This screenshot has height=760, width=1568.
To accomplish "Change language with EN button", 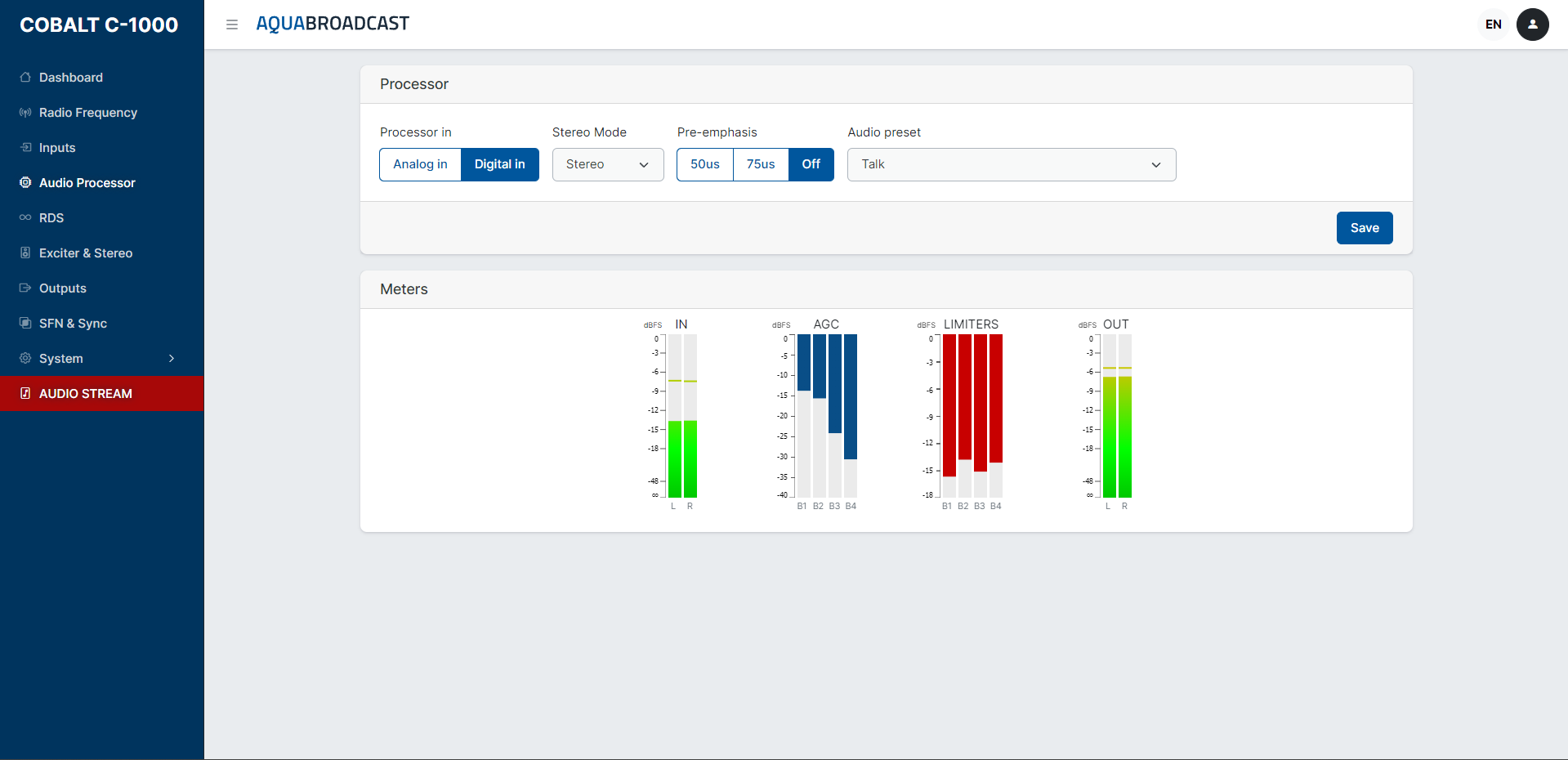I will [1493, 25].
